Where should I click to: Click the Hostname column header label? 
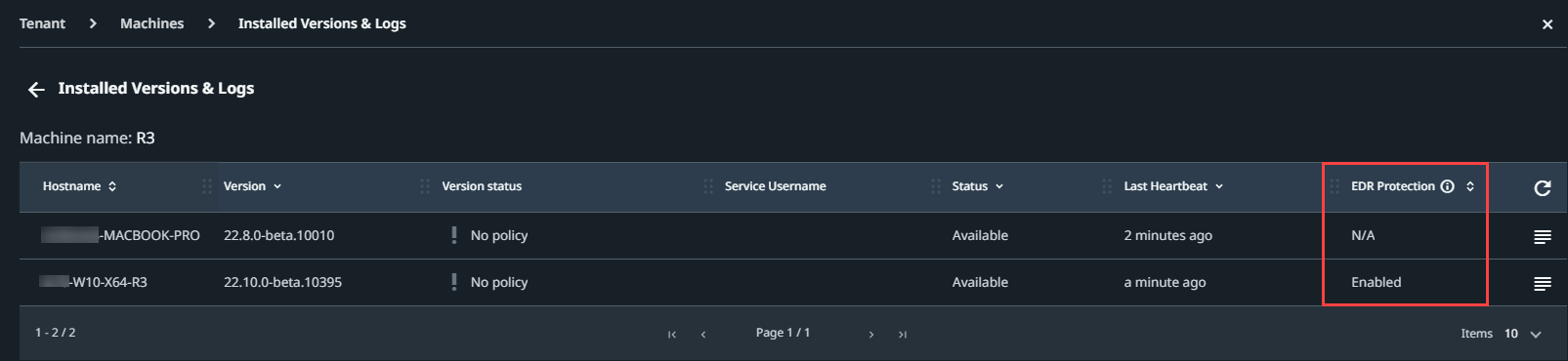(71, 186)
